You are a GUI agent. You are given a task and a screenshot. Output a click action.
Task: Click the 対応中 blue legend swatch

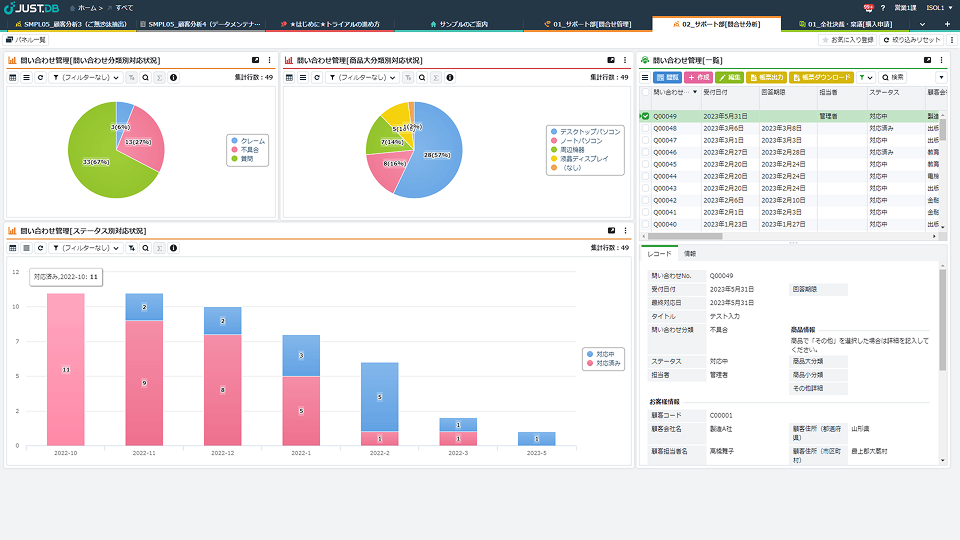pyautogui.click(x=587, y=354)
